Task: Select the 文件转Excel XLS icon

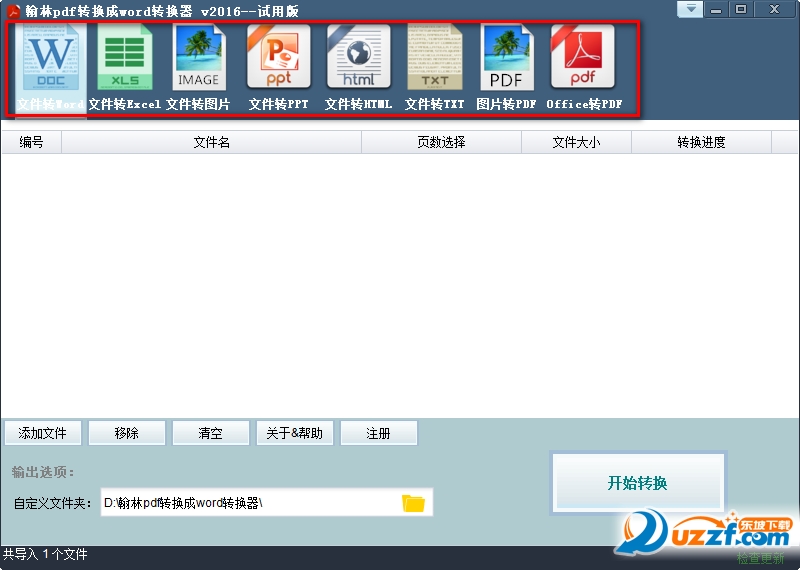Action: coord(125,58)
